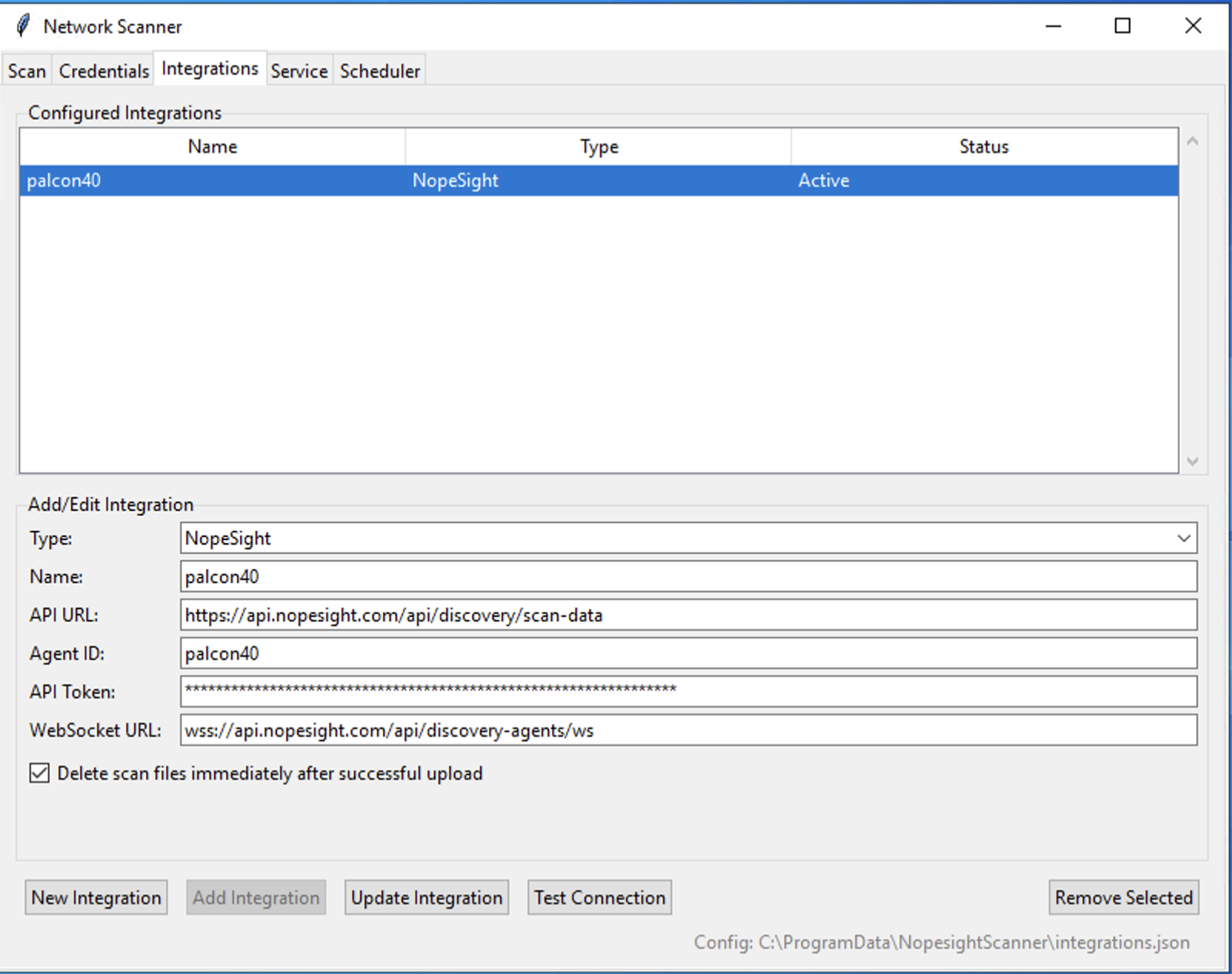Enable Delete scan files after successful upload

coord(38,773)
